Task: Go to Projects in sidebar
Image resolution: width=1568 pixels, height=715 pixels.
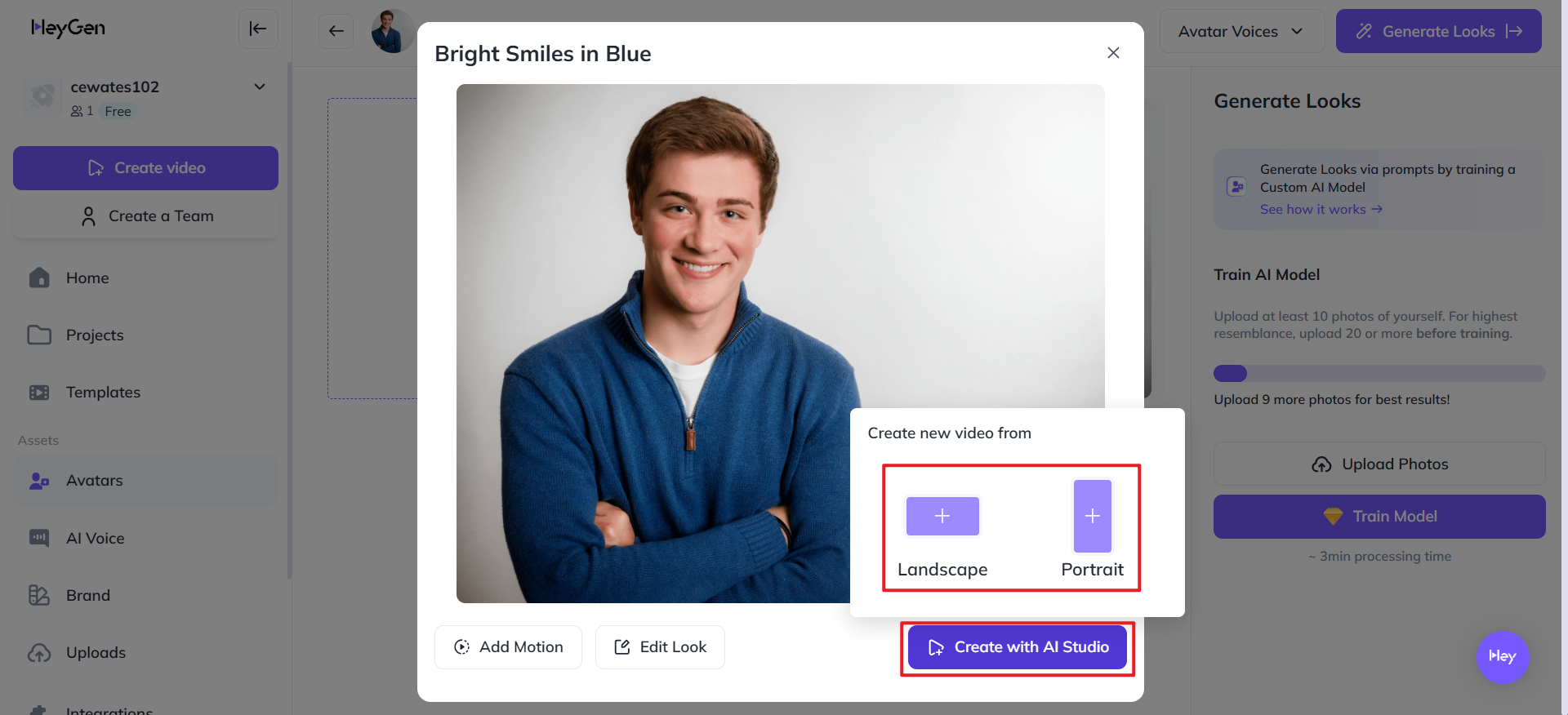Action: click(95, 335)
